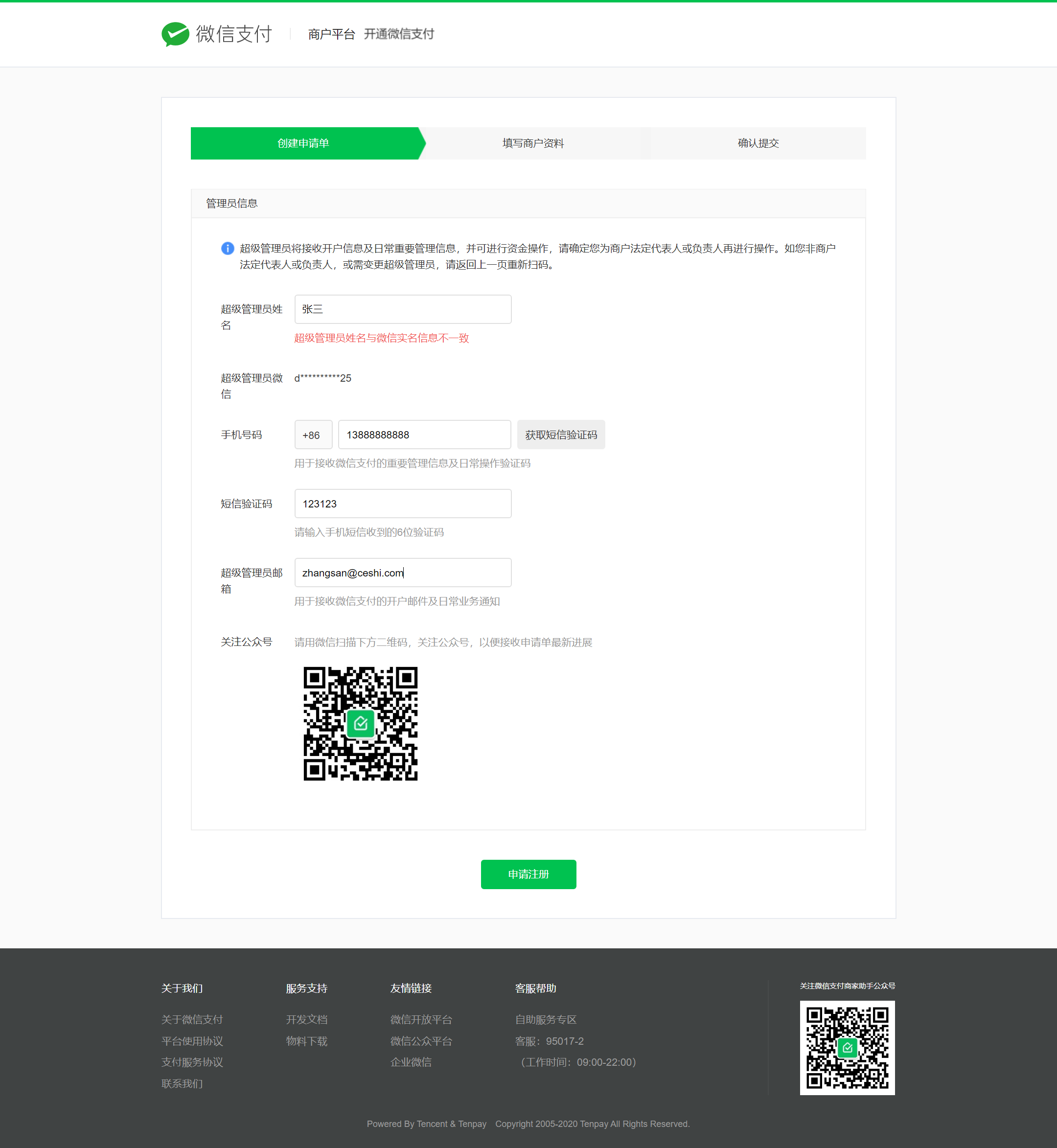Select the 创建申请单 step tab
1057x1148 pixels.
(x=304, y=143)
